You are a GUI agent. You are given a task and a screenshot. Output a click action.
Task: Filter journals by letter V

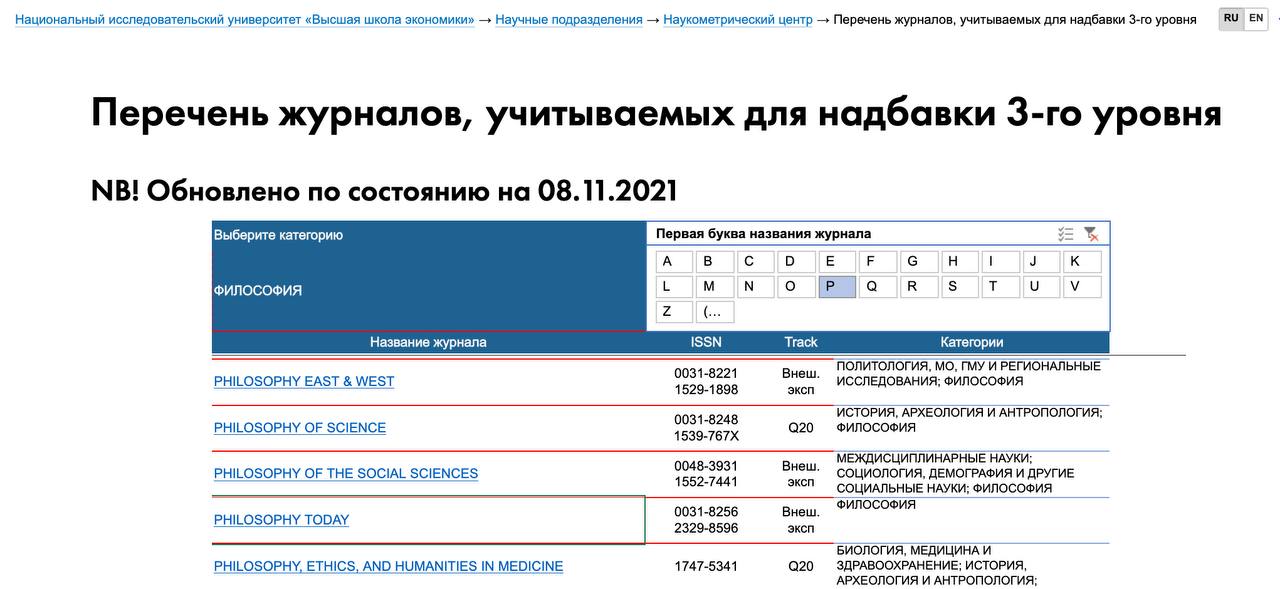point(1083,287)
